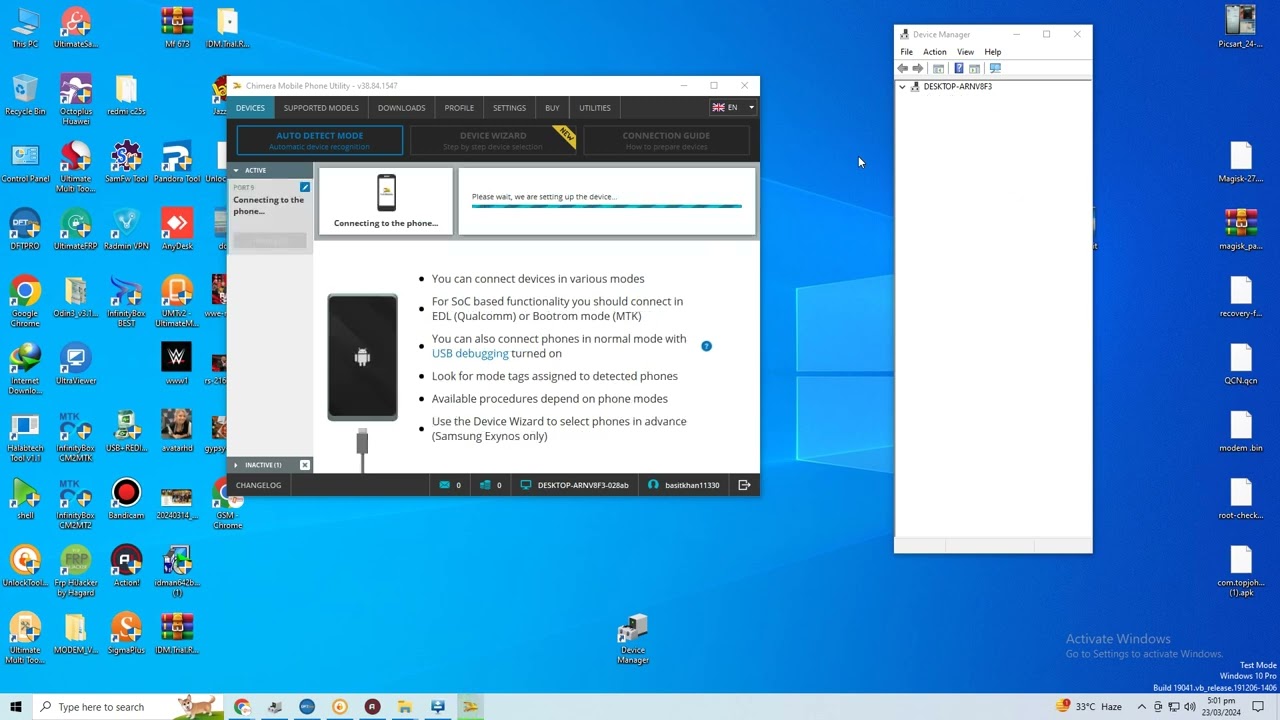The image size is (1280, 720).
Task: Select Auto Detect Mode
Action: pyautogui.click(x=320, y=140)
